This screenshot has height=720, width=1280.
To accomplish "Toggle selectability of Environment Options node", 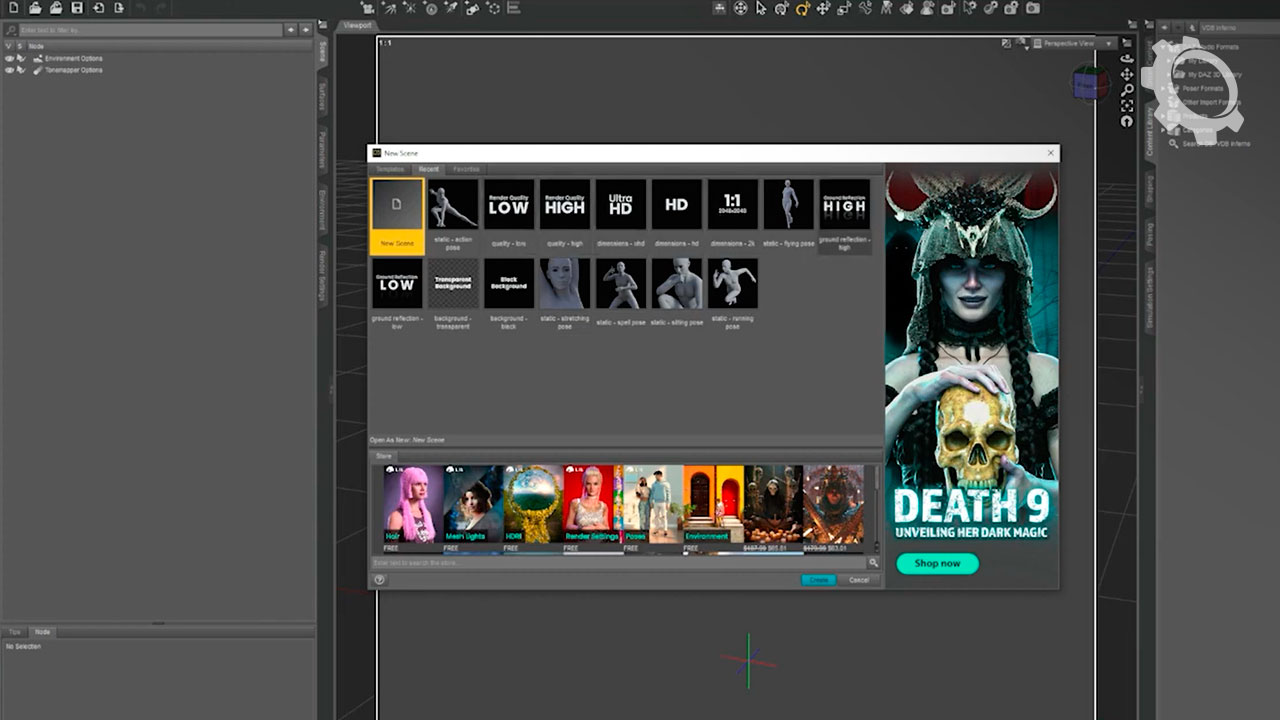I will pos(20,59).
